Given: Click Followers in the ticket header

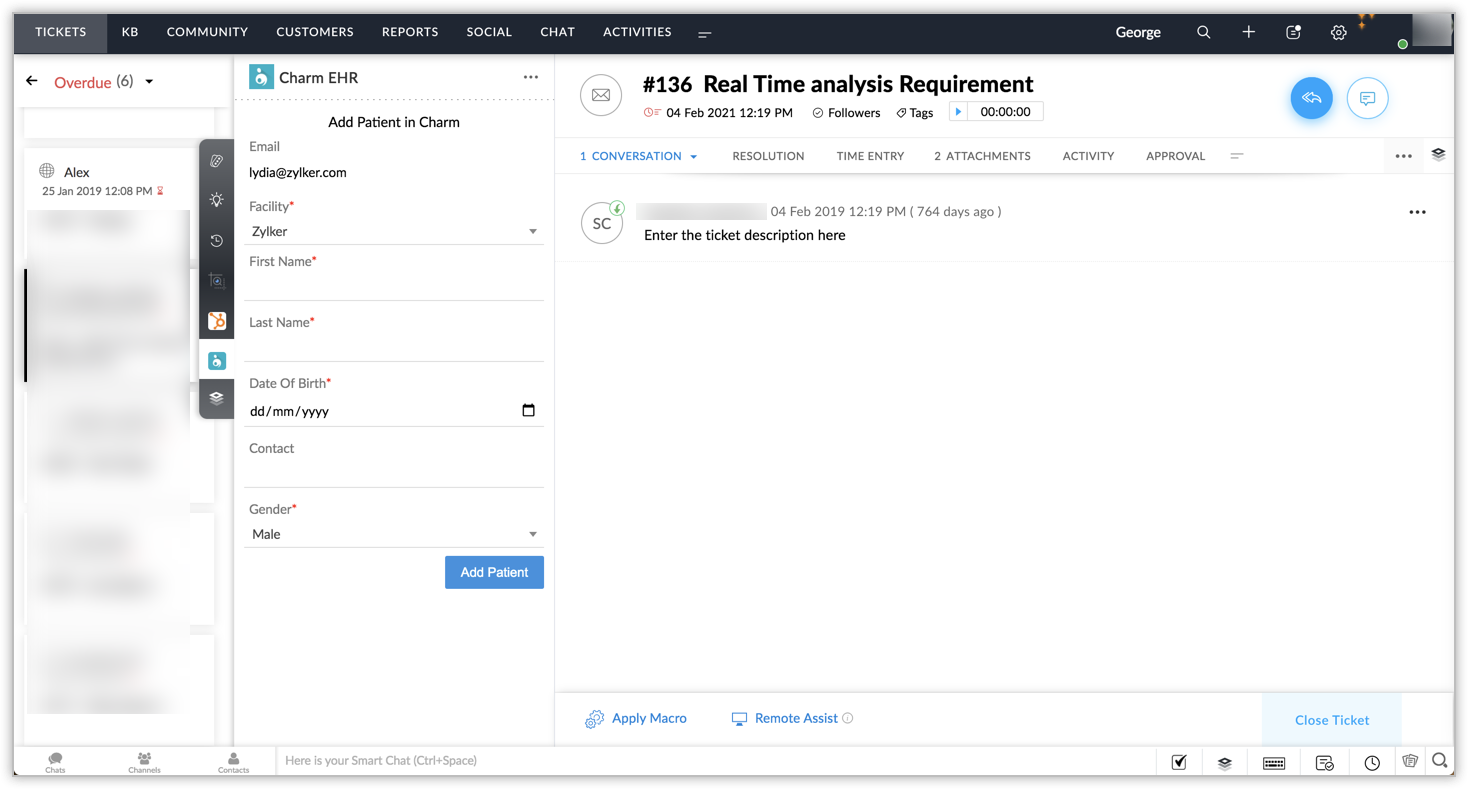Looking at the screenshot, I should click(x=846, y=113).
